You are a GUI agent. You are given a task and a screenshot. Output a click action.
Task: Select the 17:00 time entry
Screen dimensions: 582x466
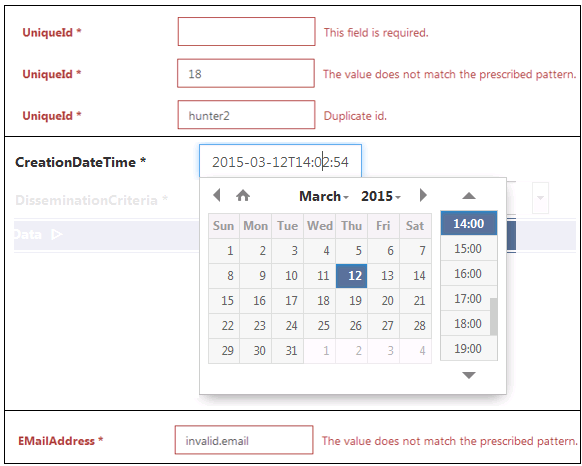pos(468,299)
